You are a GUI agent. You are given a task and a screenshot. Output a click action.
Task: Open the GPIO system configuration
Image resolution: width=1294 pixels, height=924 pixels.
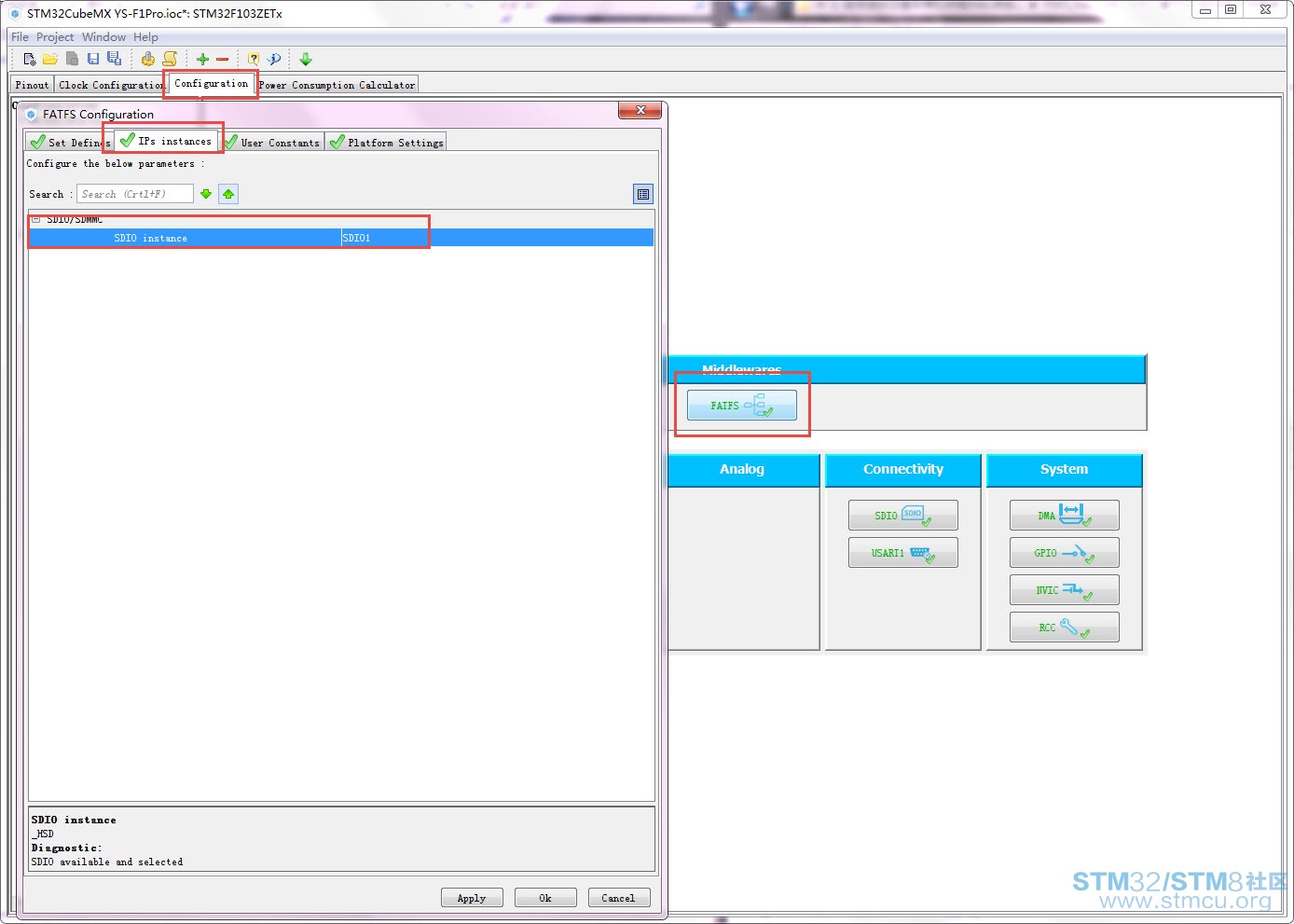pyautogui.click(x=1065, y=553)
